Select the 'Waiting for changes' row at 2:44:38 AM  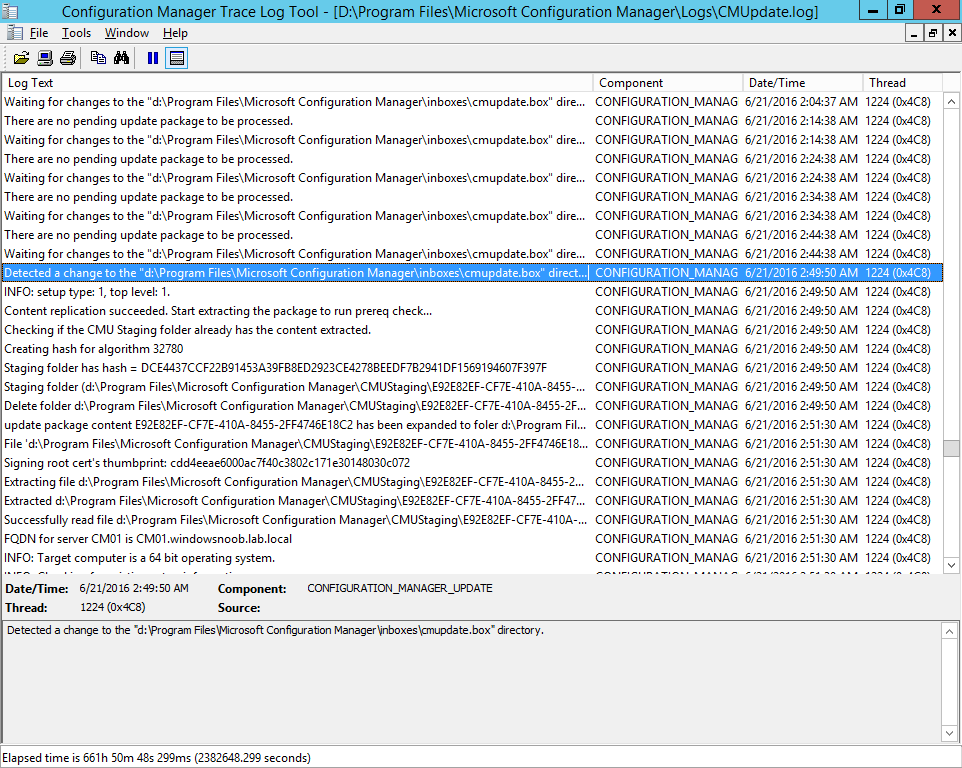coord(472,254)
